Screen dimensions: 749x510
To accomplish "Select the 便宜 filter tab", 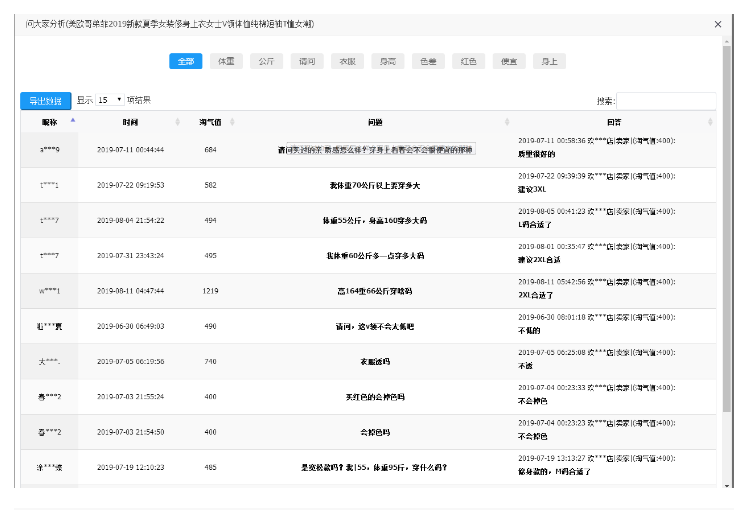I will 509,61.
